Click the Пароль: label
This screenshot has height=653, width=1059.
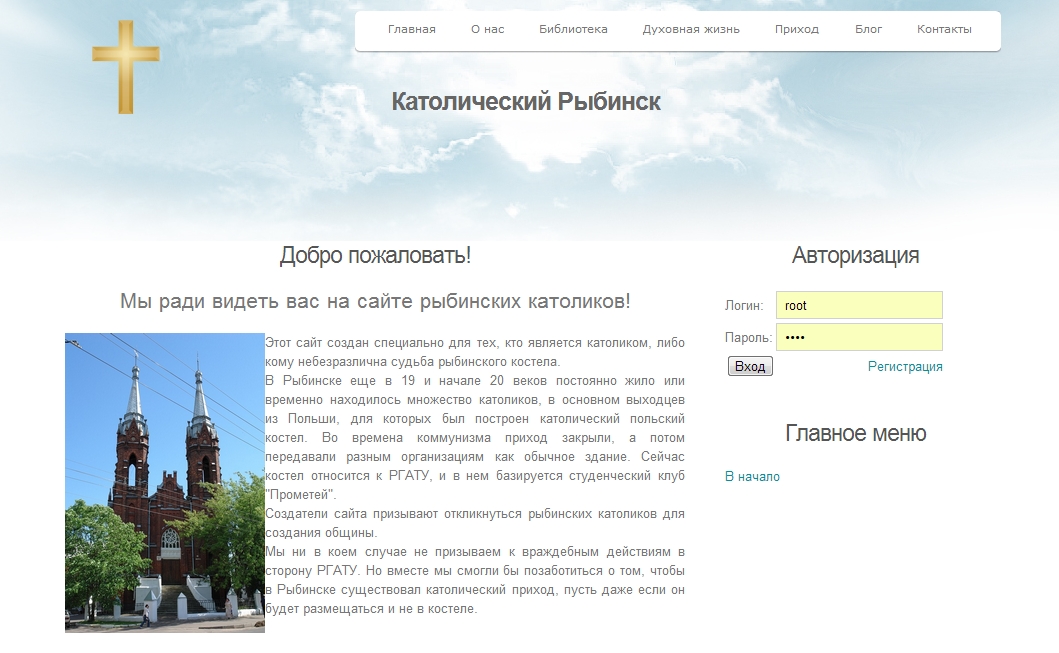click(x=748, y=338)
